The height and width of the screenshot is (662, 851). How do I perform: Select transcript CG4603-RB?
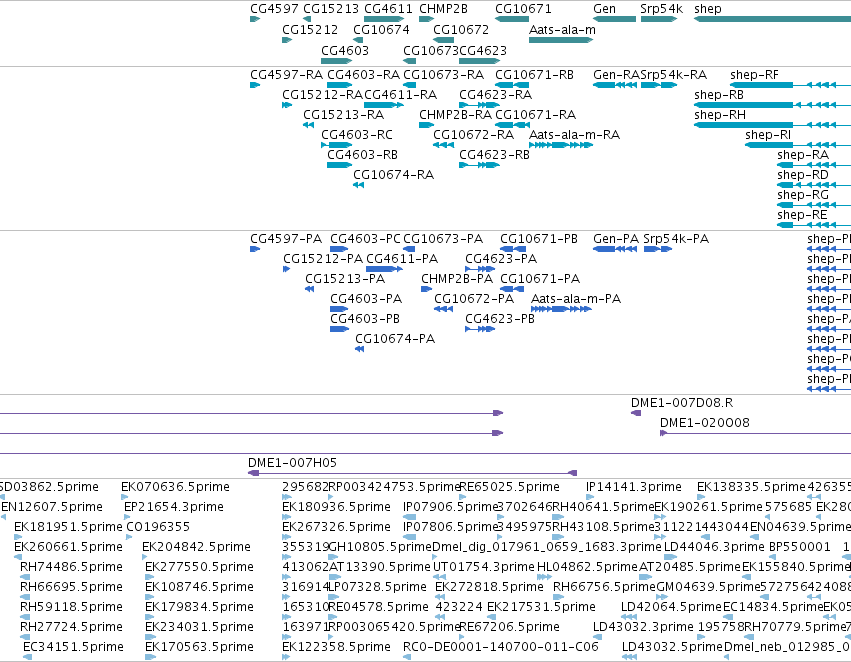[x=339, y=166]
